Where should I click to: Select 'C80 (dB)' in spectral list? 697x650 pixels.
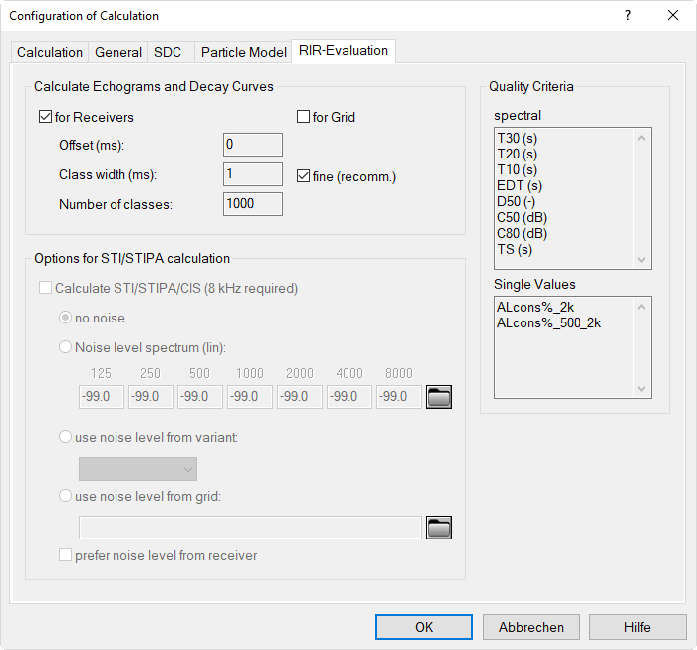522,233
